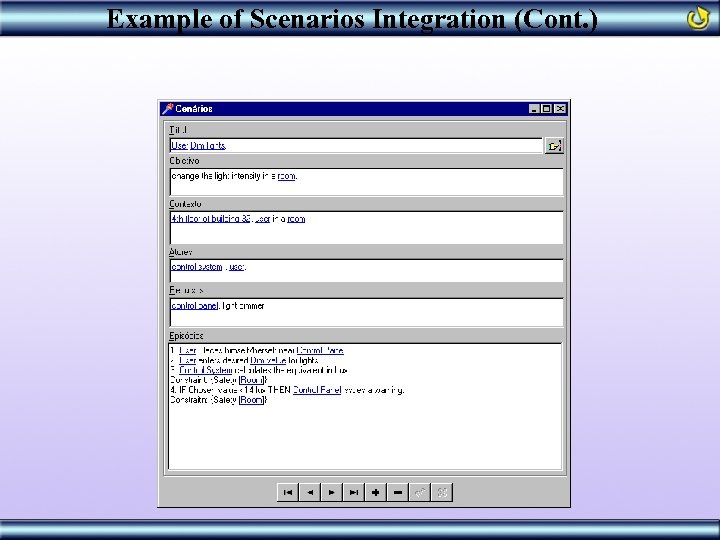
Task: Click the 'light dimmer' text in Recursos
Action: [x=243, y=305]
